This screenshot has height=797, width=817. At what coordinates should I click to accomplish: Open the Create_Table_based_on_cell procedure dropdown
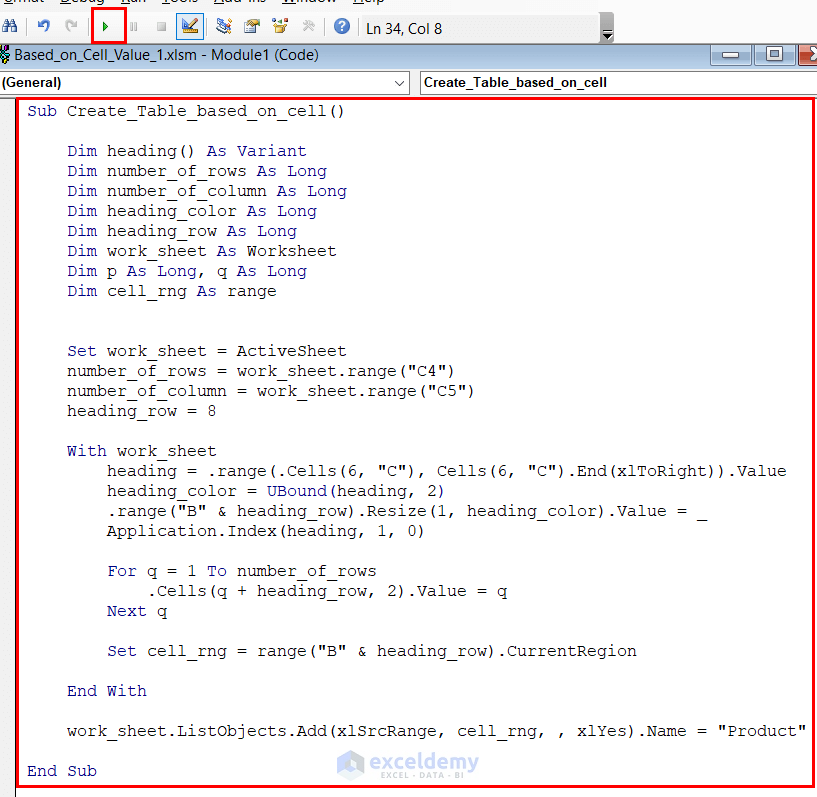click(618, 83)
